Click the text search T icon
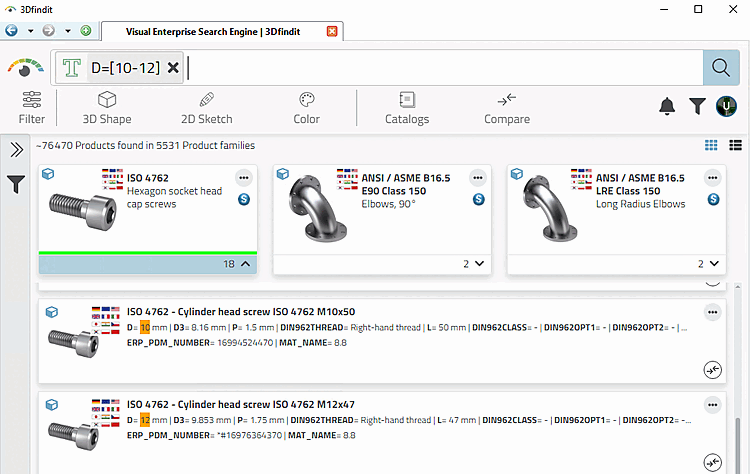This screenshot has height=474, width=750. click(x=72, y=68)
